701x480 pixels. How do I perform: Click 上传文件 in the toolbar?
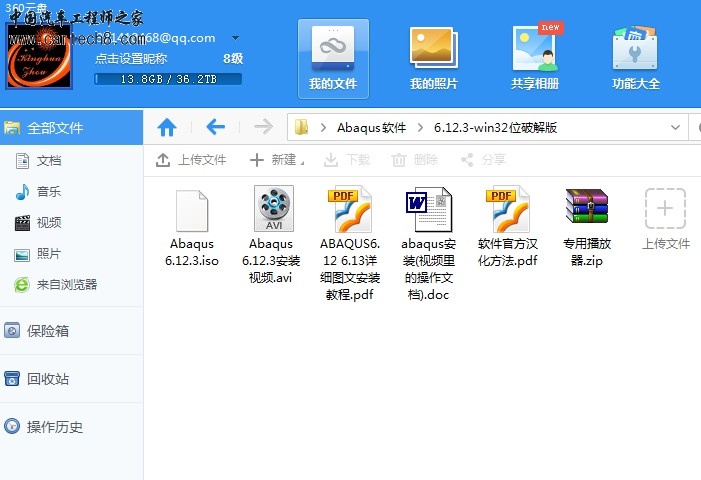191,160
